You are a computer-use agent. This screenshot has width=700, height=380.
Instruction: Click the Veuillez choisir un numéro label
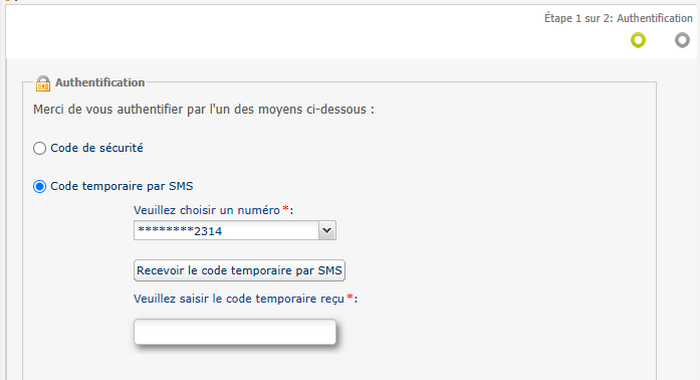point(207,210)
